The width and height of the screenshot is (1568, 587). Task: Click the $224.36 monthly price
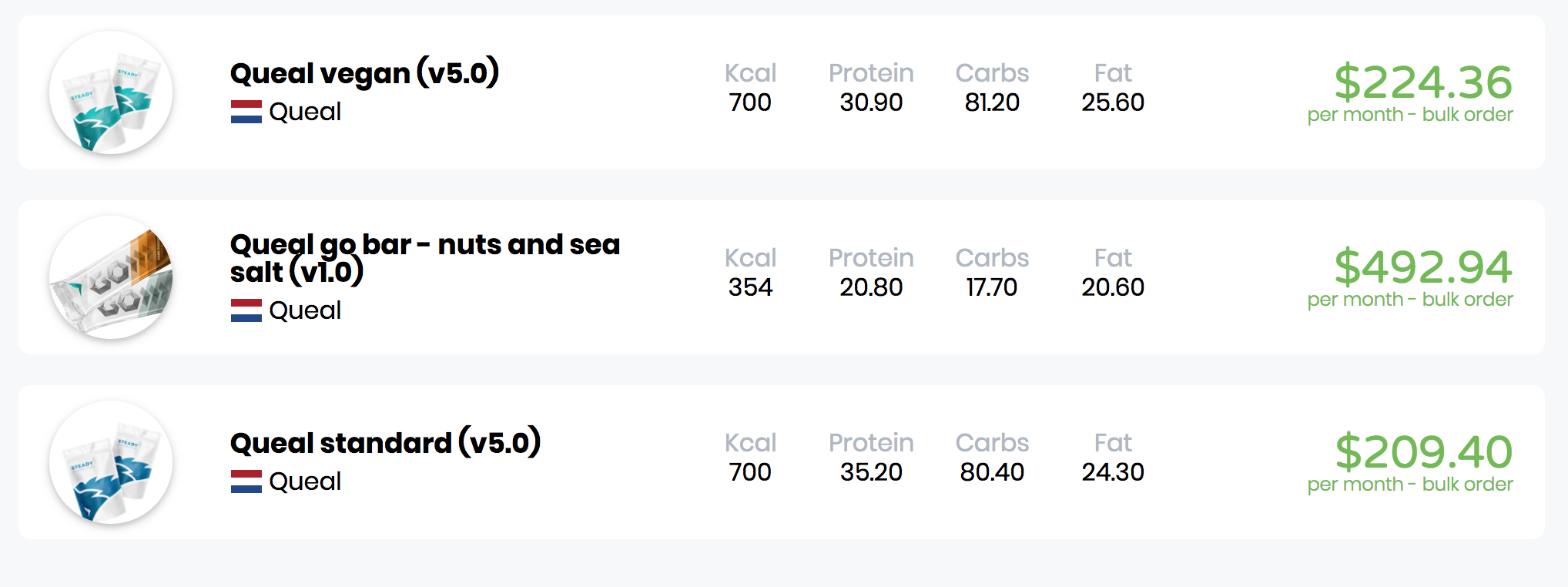(1423, 82)
